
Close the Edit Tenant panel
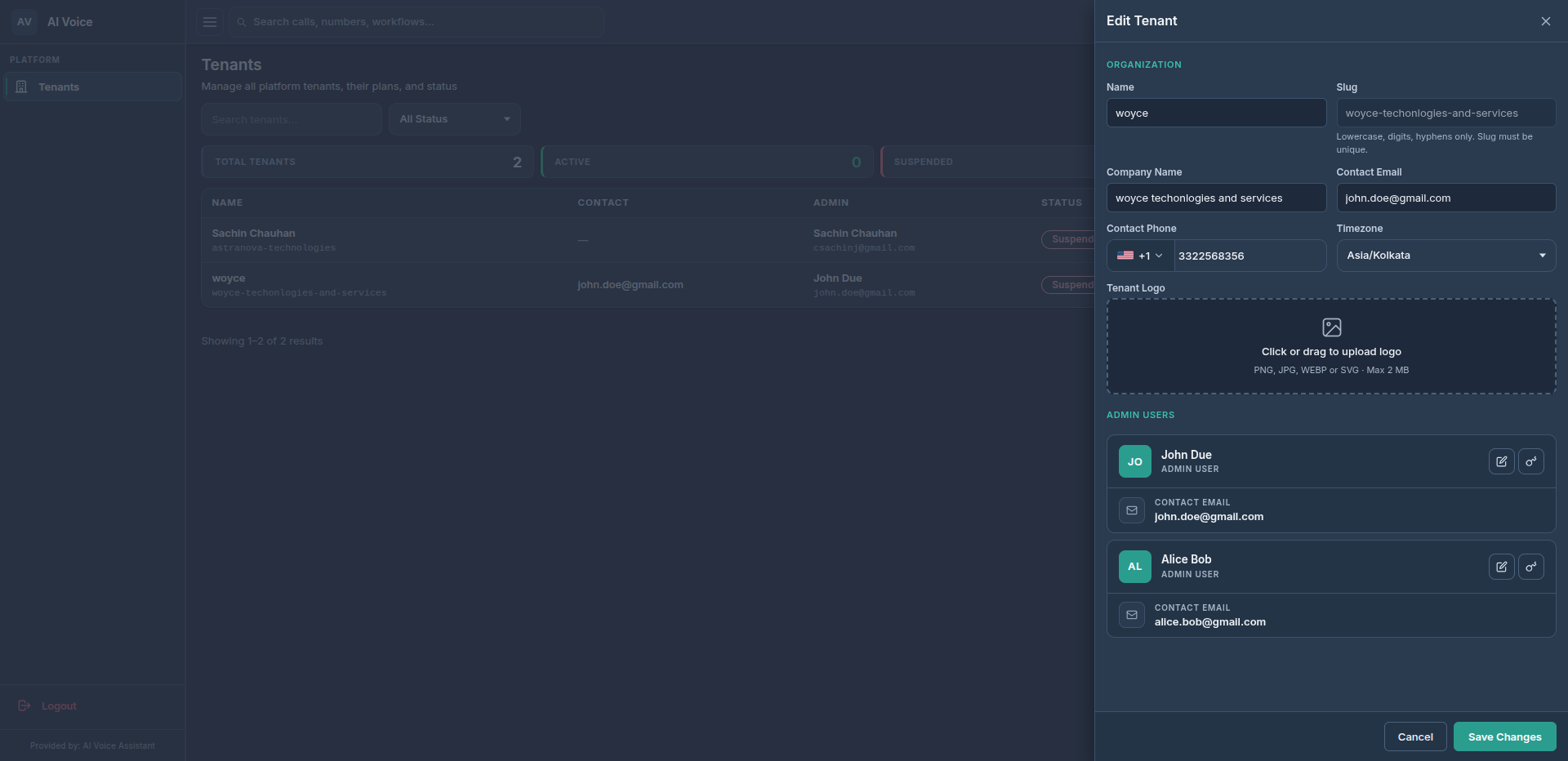point(1545,21)
